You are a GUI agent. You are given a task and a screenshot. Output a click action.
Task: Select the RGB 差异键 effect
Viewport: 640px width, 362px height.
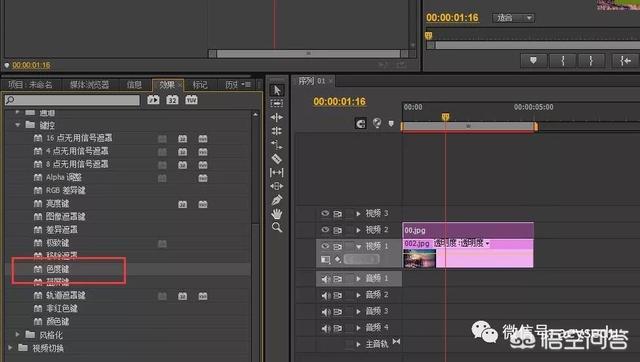pos(65,190)
